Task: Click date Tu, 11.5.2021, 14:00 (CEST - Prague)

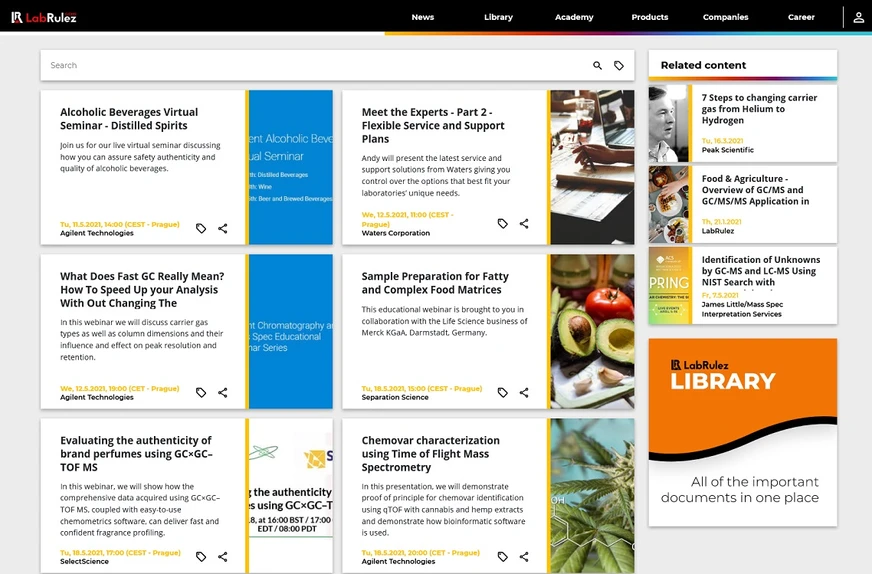Action: tap(120, 224)
